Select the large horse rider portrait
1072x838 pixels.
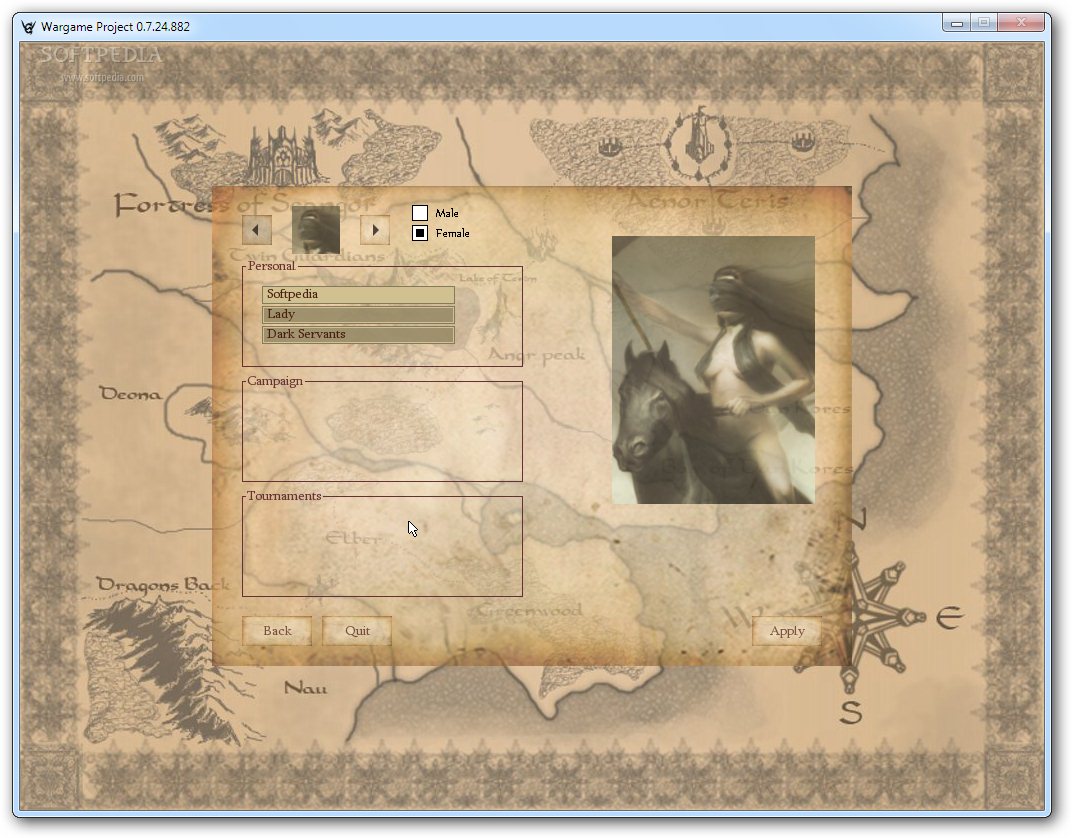point(713,370)
